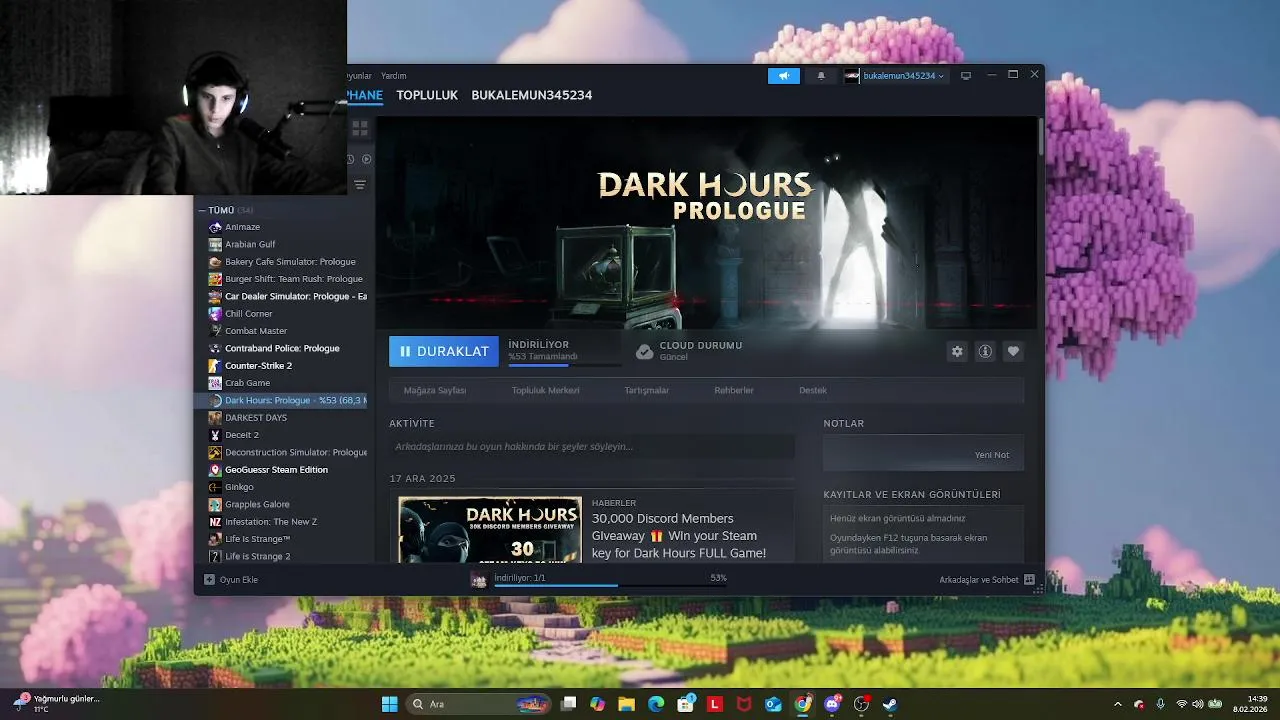Screen dimensions: 1280x720
Task: Open File Explorer from the taskbar
Action: [x=626, y=704]
